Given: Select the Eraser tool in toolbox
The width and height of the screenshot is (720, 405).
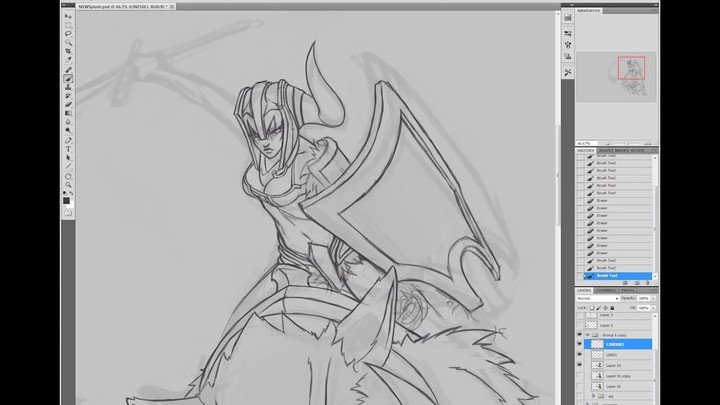Looking at the screenshot, I should [x=68, y=105].
